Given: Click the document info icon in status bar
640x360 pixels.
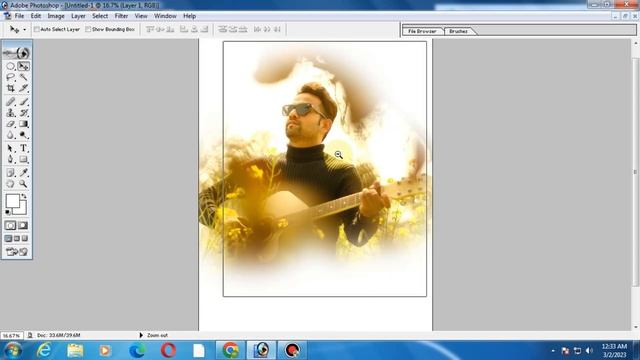Looking at the screenshot, I should 30,335.
